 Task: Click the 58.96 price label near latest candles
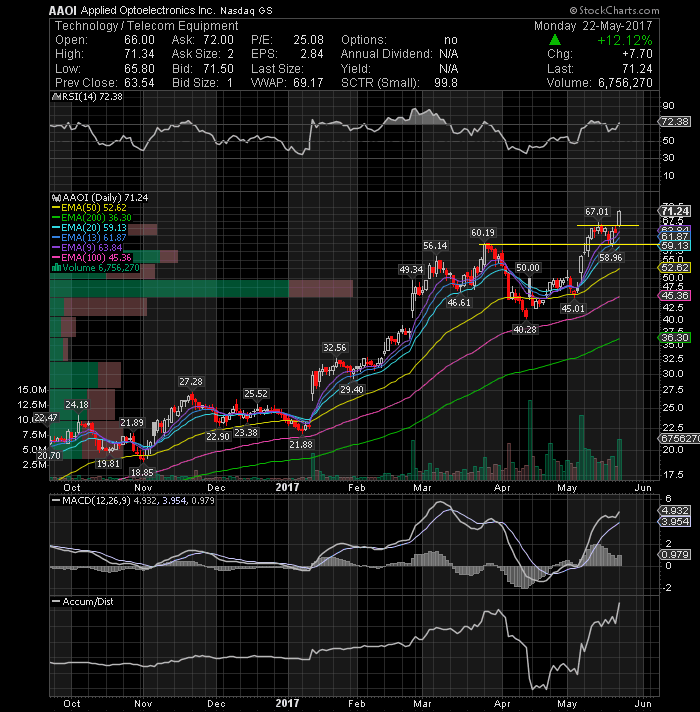tap(611, 258)
